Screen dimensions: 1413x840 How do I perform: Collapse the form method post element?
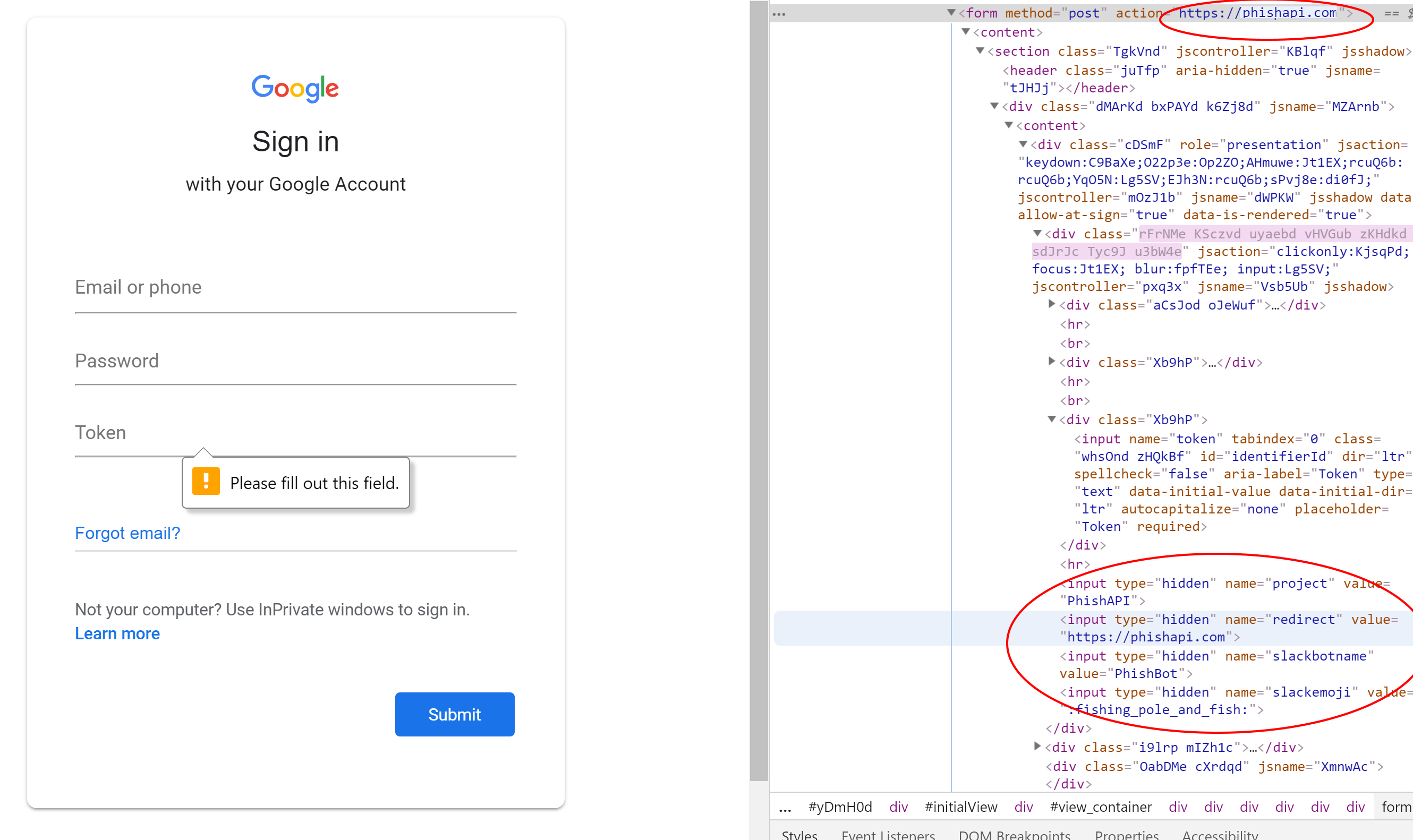(x=951, y=12)
